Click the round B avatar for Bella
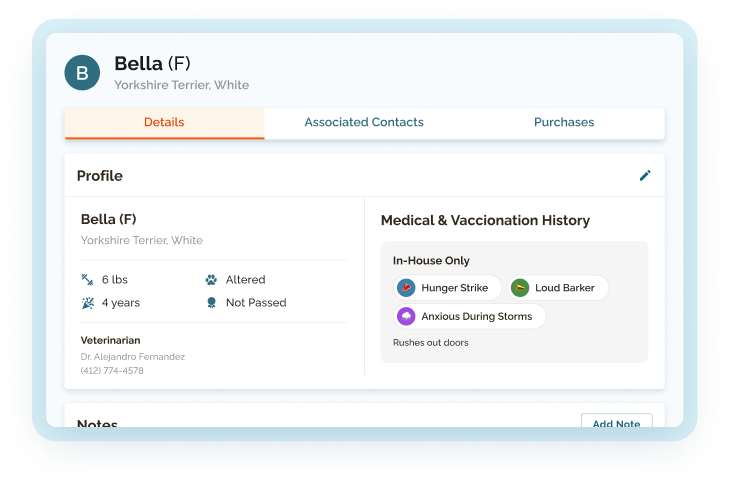The width and height of the screenshot is (730, 486). [x=82, y=73]
